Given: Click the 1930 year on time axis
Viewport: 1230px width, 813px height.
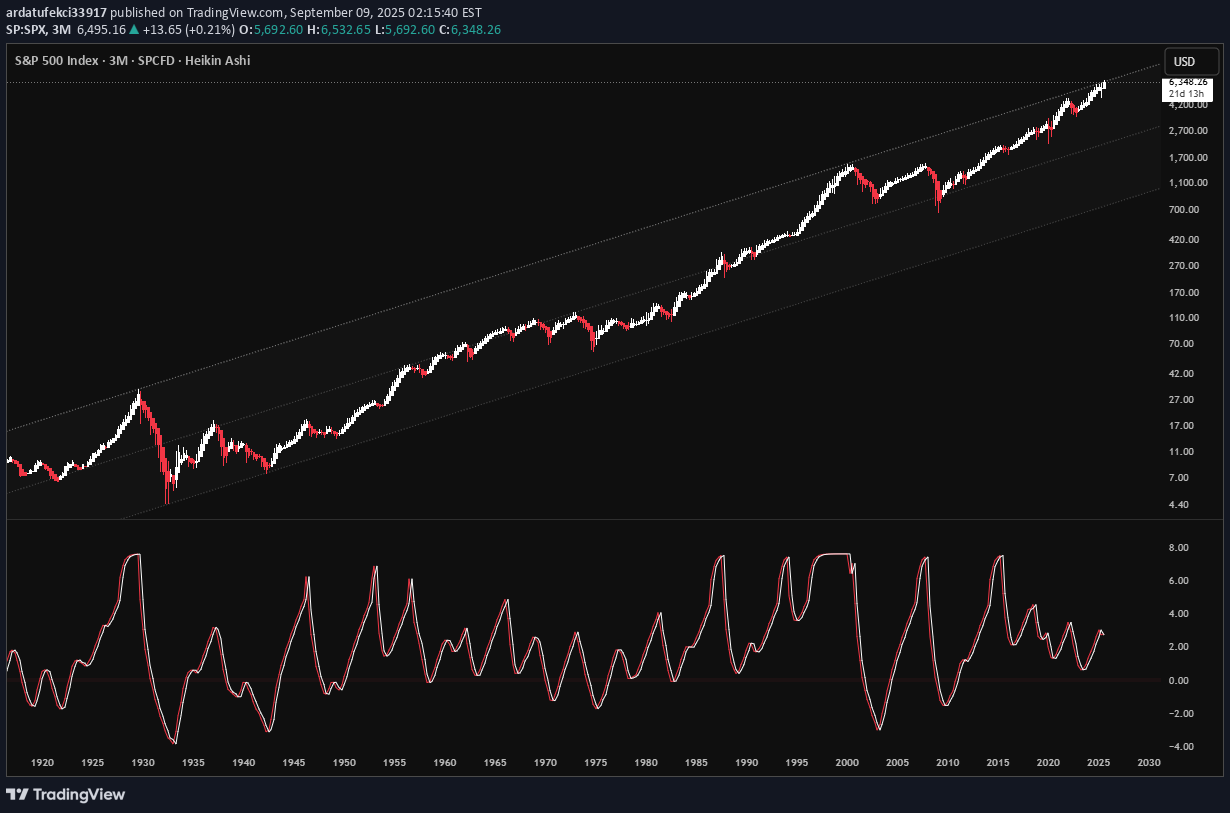Looking at the screenshot, I should (143, 763).
